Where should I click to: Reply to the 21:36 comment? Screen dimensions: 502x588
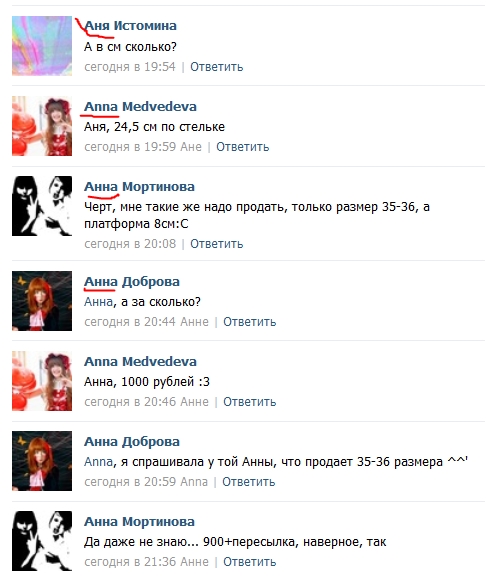pyautogui.click(x=250, y=562)
